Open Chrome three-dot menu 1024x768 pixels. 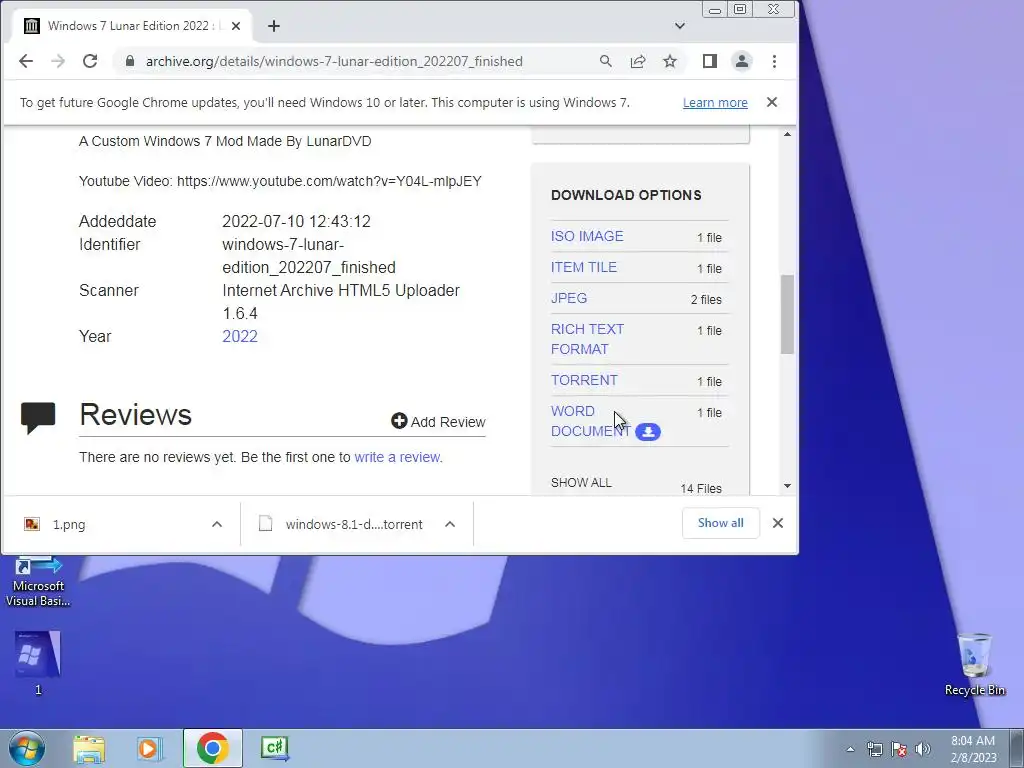775,61
